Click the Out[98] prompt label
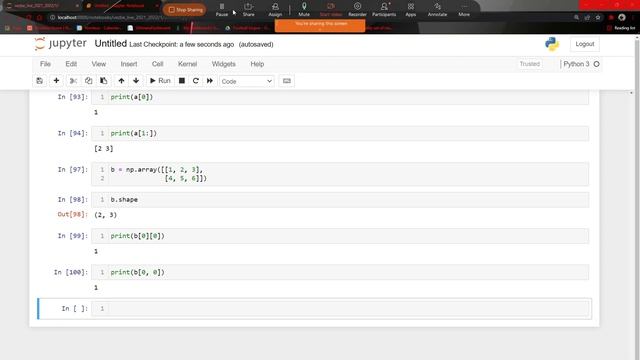 [73, 214]
